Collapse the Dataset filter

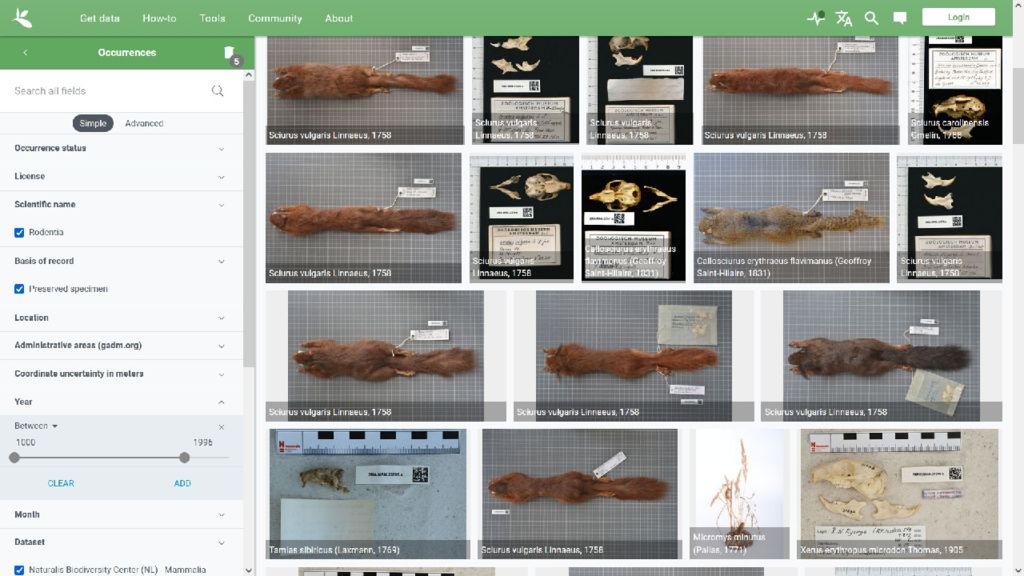click(121, 542)
